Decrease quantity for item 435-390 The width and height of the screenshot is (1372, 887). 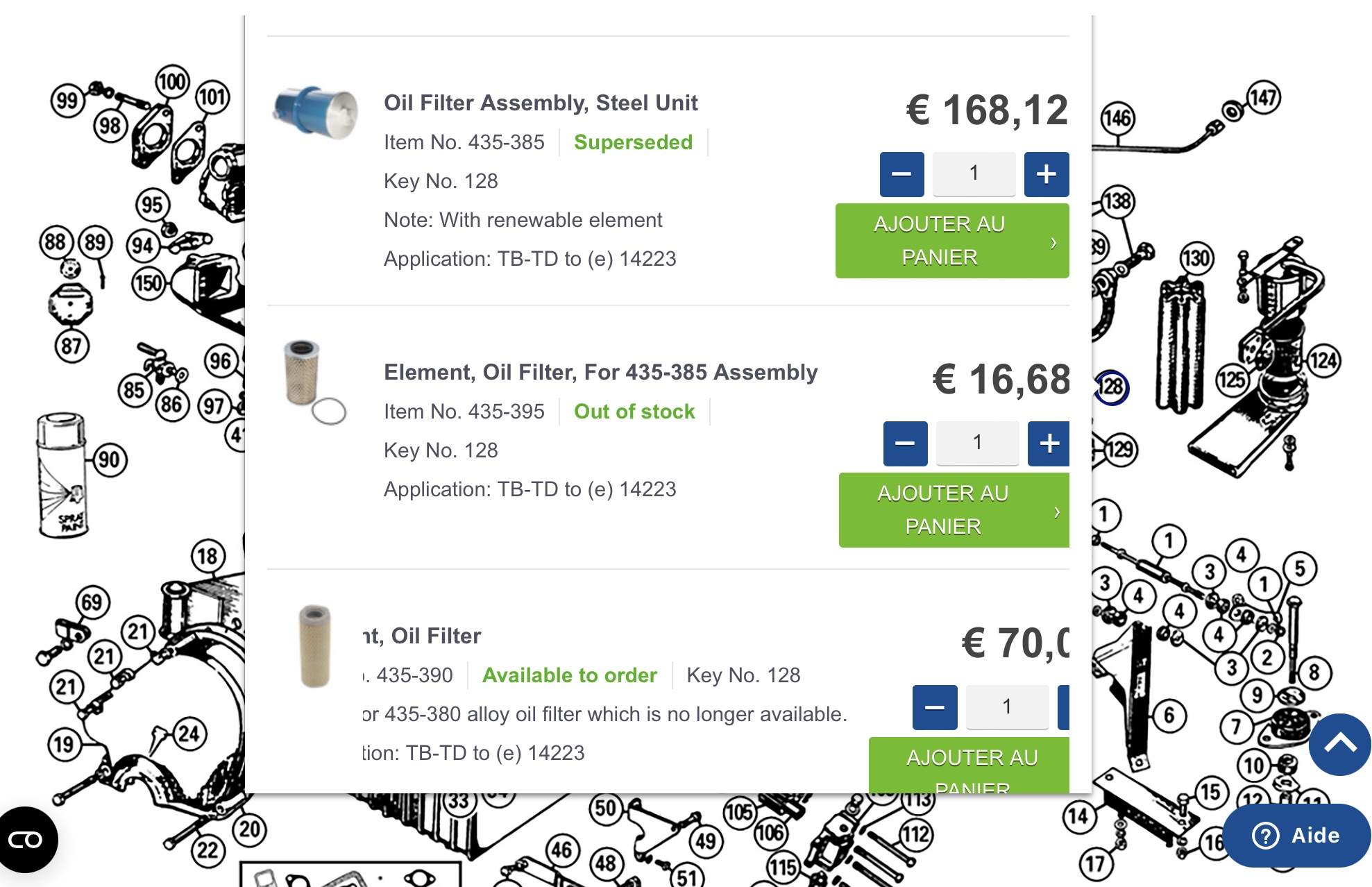coord(934,707)
